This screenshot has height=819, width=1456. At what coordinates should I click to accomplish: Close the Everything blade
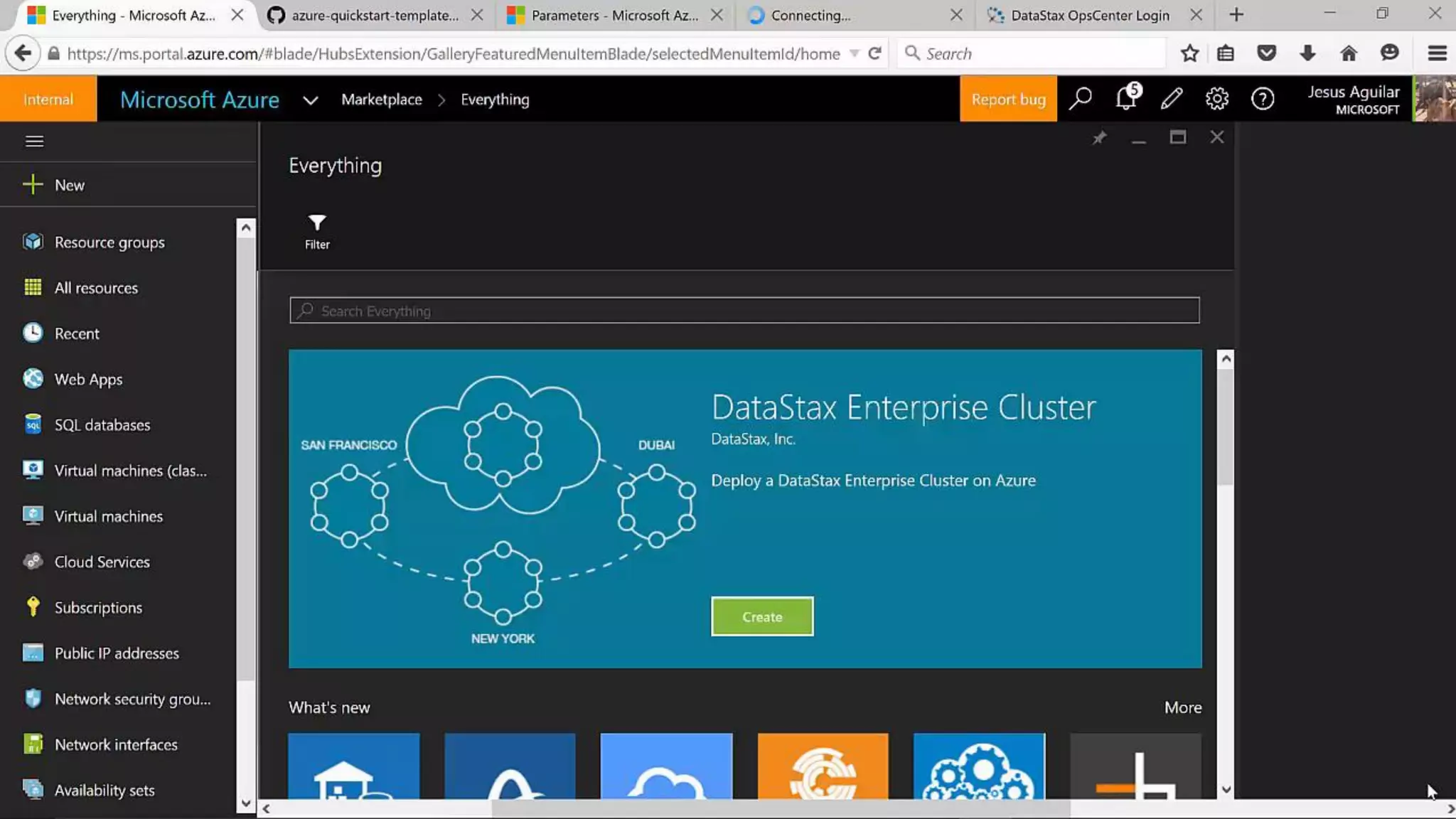click(1217, 137)
